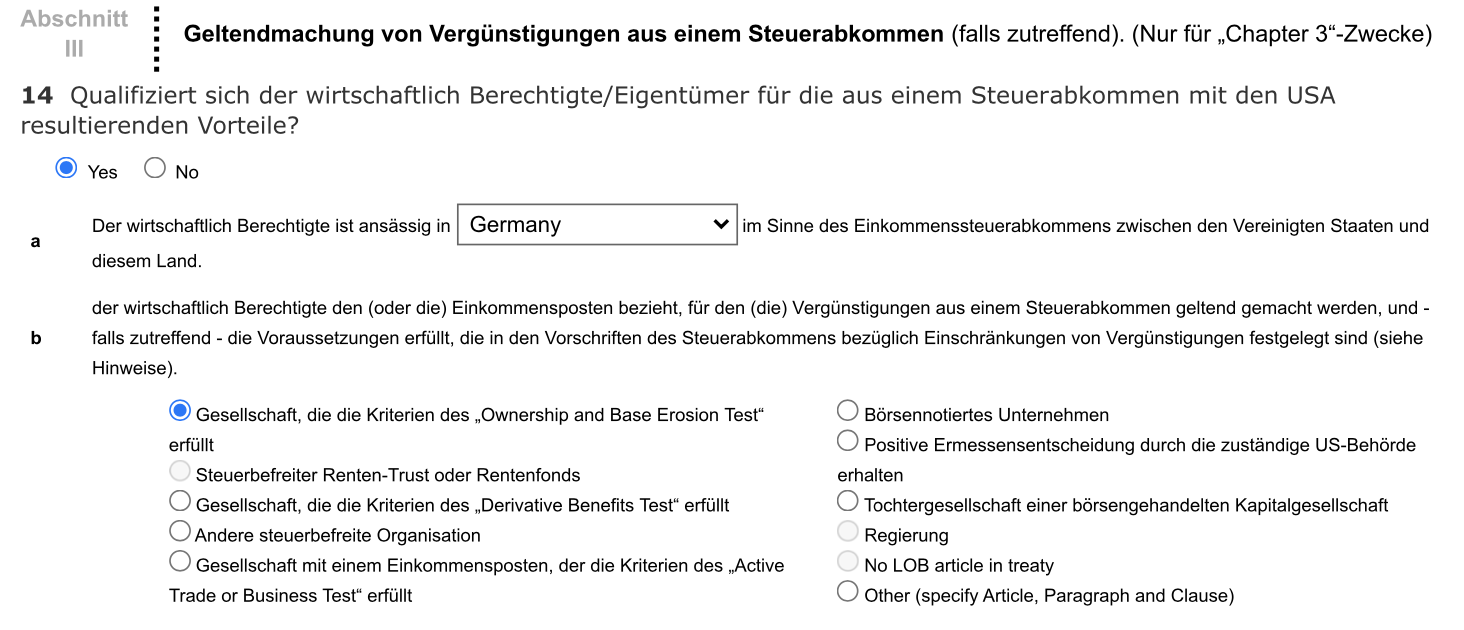The image size is (1464, 630).
Task: Choose Steuerbefreiter Renten-Trust oder Rentenfonds option
Action: pos(181,472)
